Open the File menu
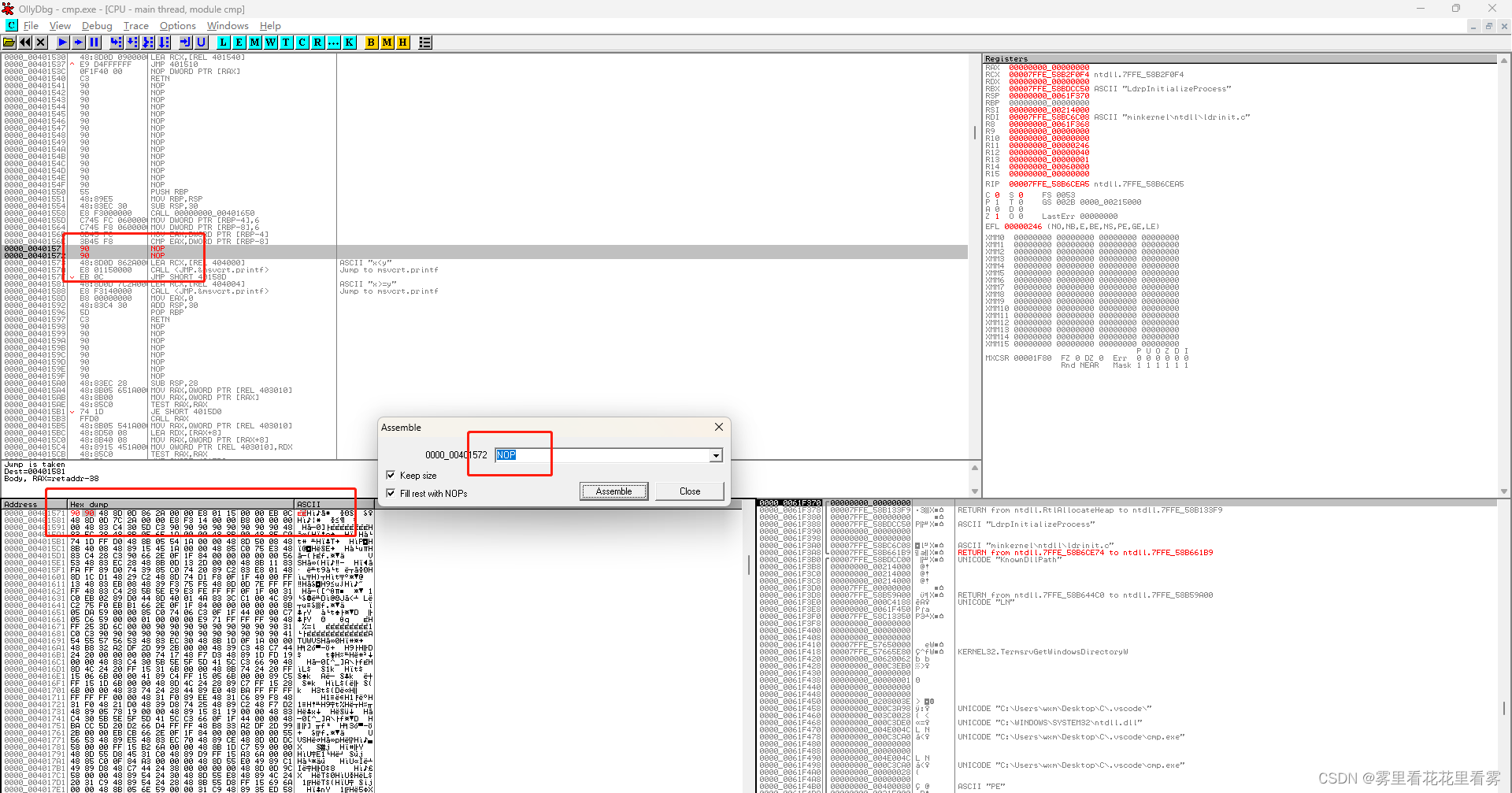Image resolution: width=1512 pixels, height=793 pixels. tap(31, 26)
